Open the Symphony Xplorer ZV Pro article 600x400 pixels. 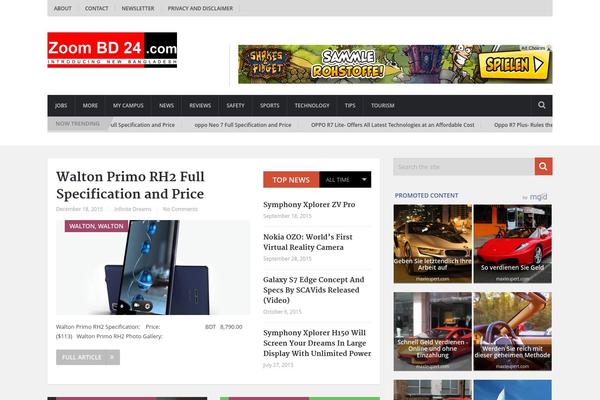309,204
